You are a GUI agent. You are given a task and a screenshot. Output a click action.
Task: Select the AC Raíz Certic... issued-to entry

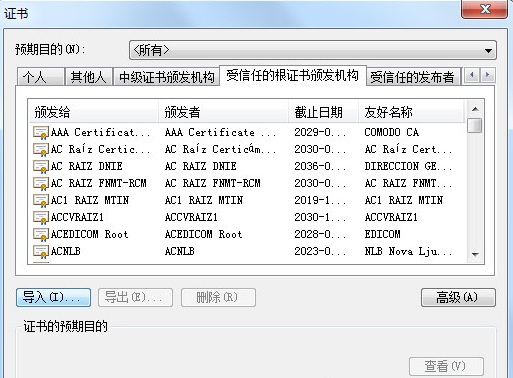pos(100,150)
